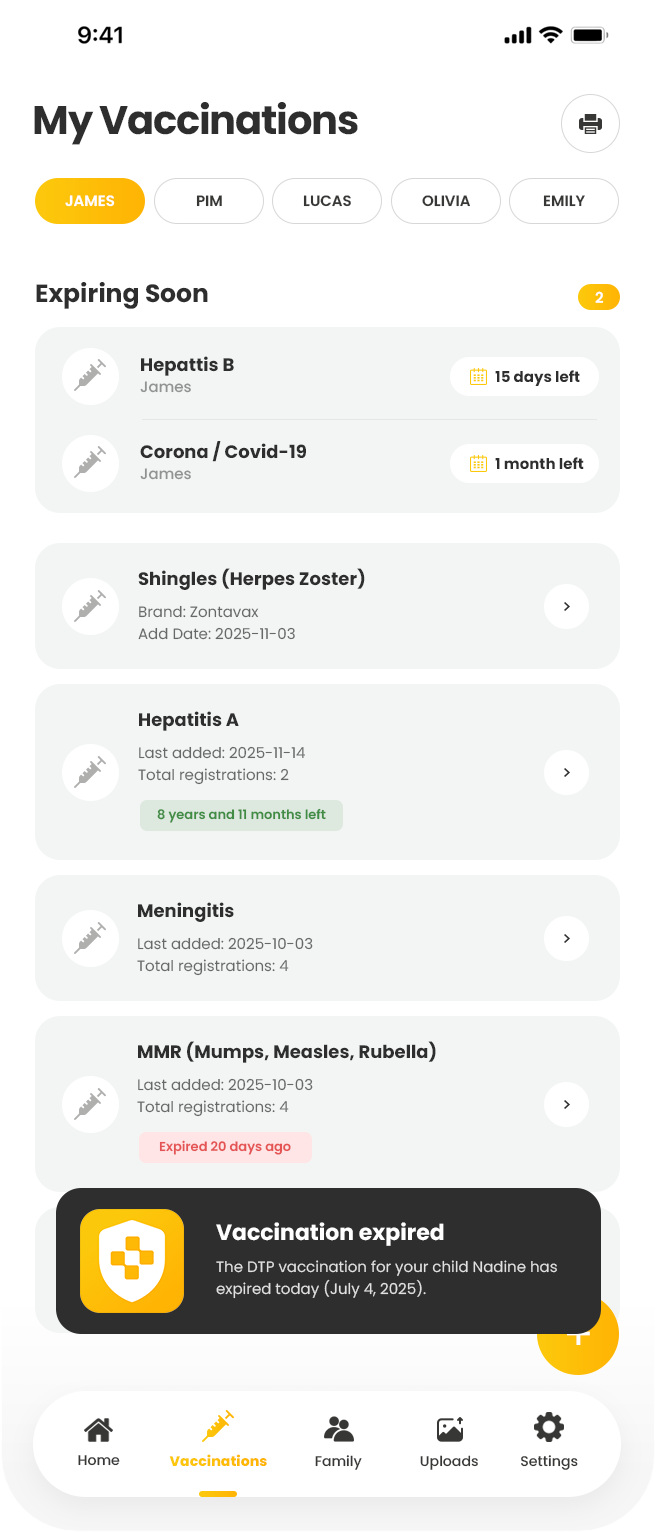Image resolution: width=656 pixels, height=1532 pixels.
Task: Expand the Shingles (Herpes Zoster) entry
Action: [566, 606]
